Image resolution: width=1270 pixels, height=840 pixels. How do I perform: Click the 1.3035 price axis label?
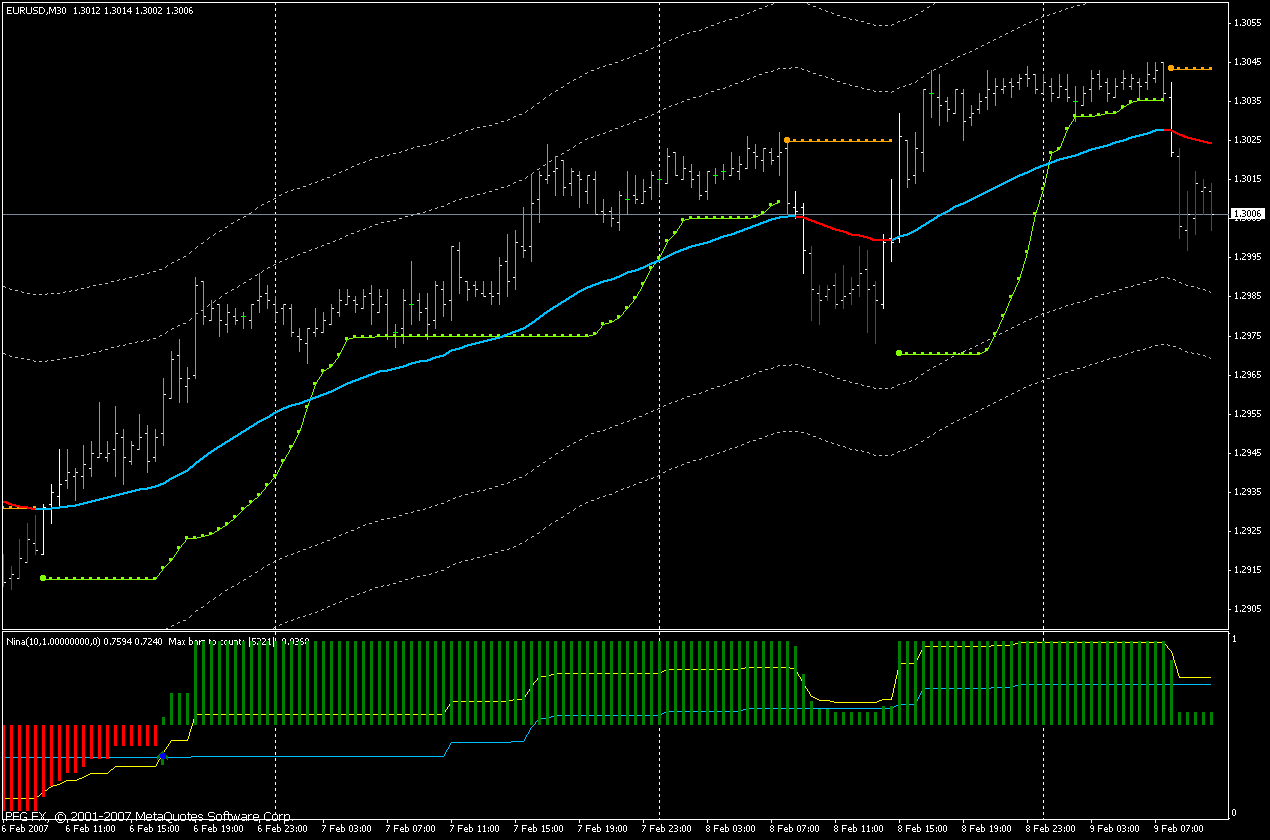coord(1246,100)
